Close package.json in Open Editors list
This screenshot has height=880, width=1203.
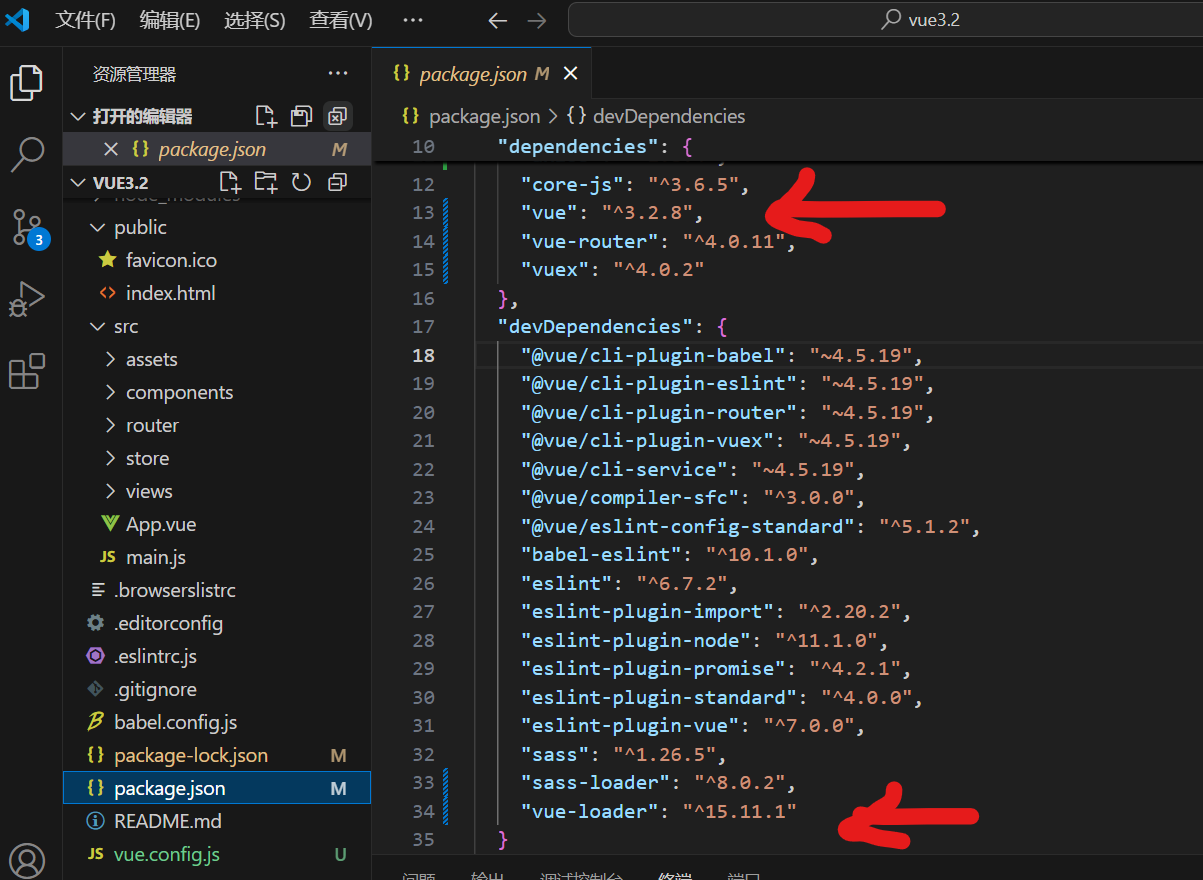tap(111, 150)
